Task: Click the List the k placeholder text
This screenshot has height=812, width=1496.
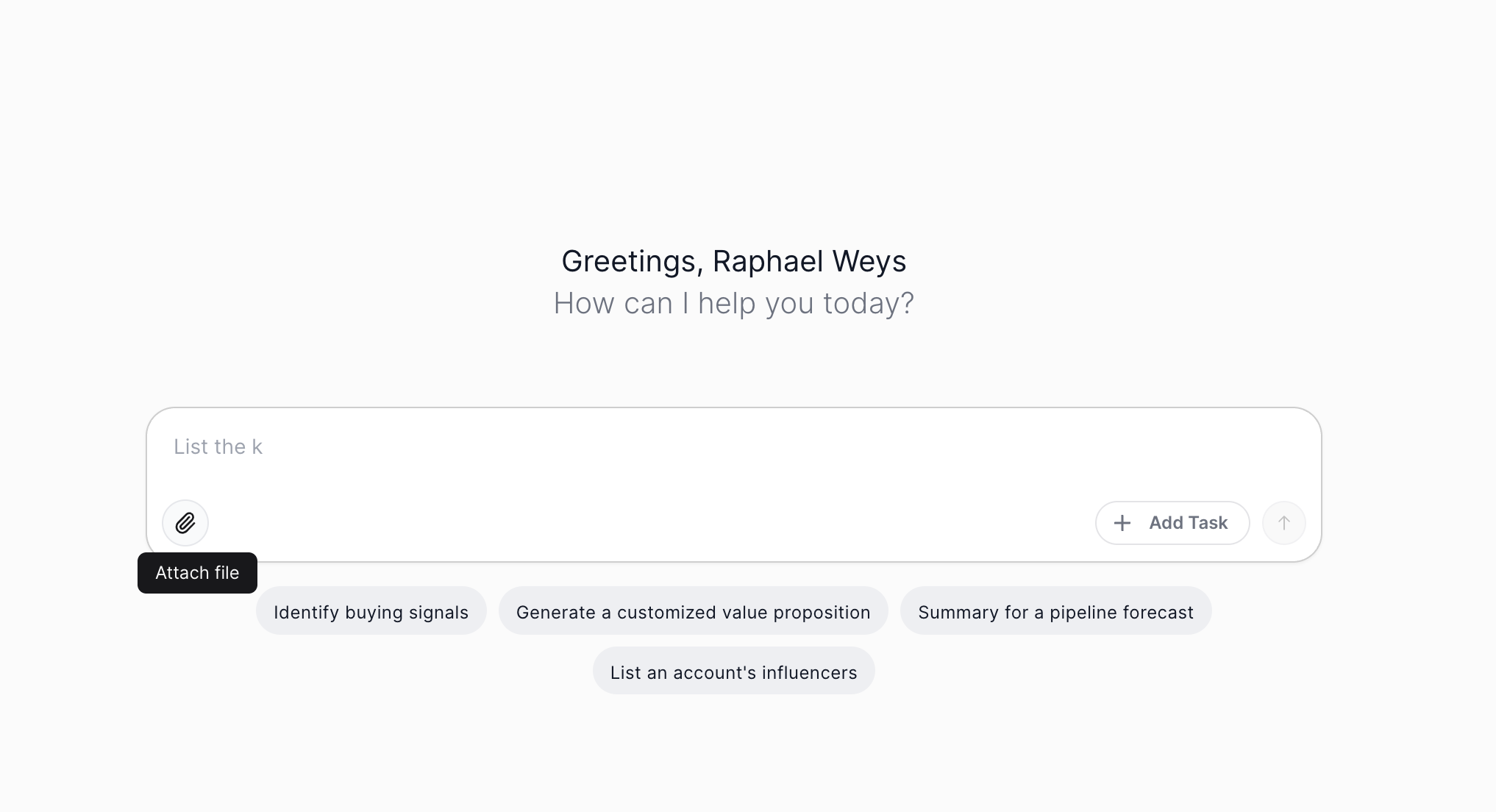Action: pos(218,447)
